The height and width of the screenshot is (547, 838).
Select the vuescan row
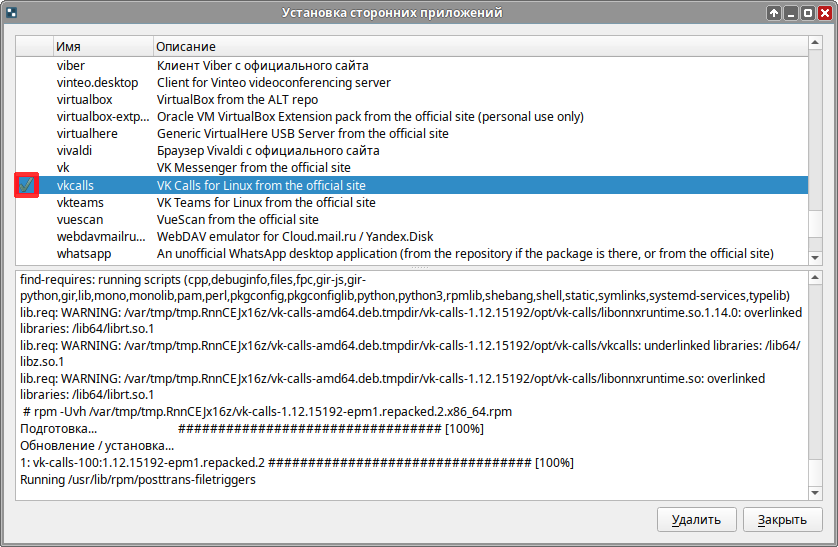coord(412,220)
